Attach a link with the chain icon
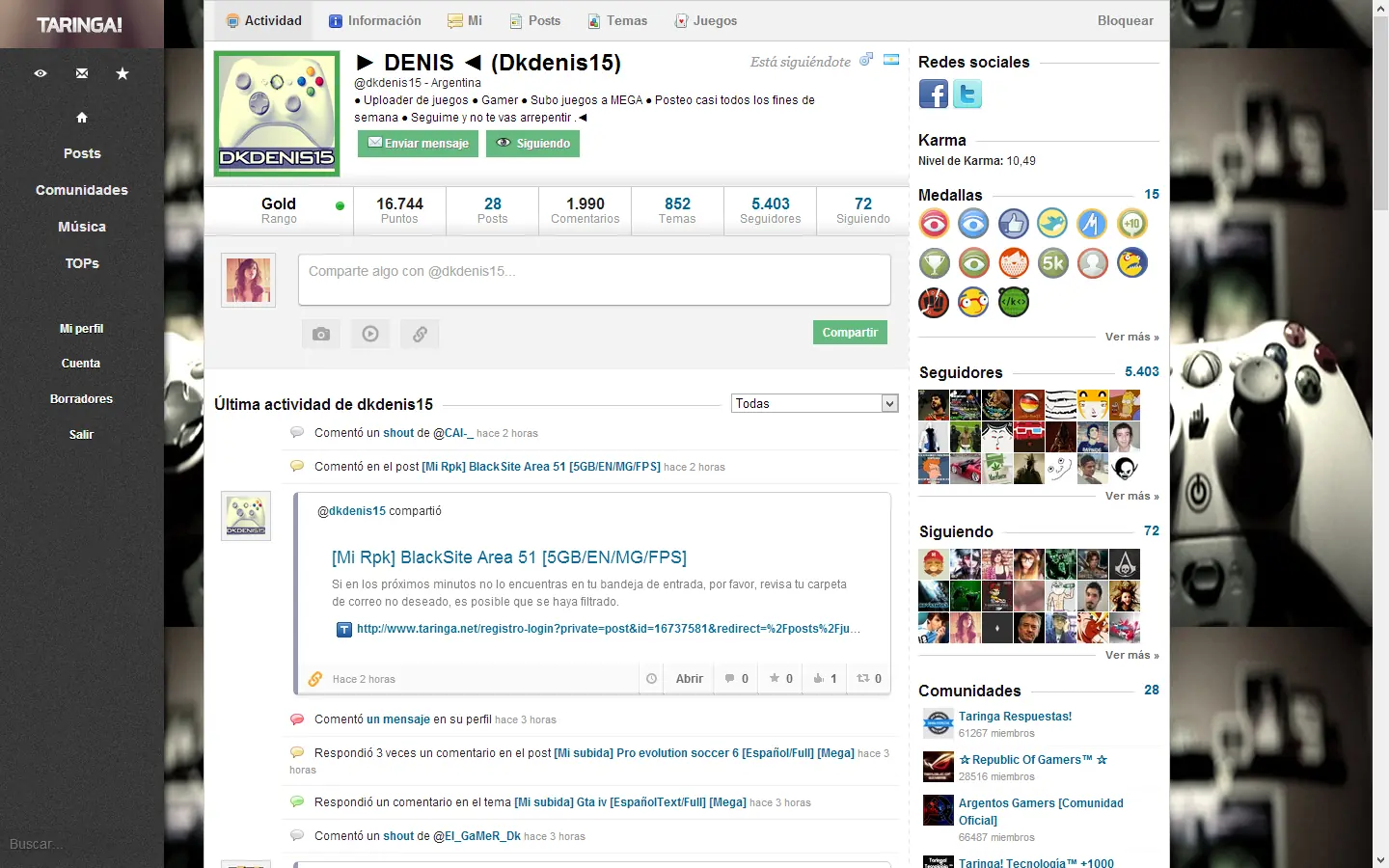Viewport: 1389px width, 868px height. click(x=420, y=334)
